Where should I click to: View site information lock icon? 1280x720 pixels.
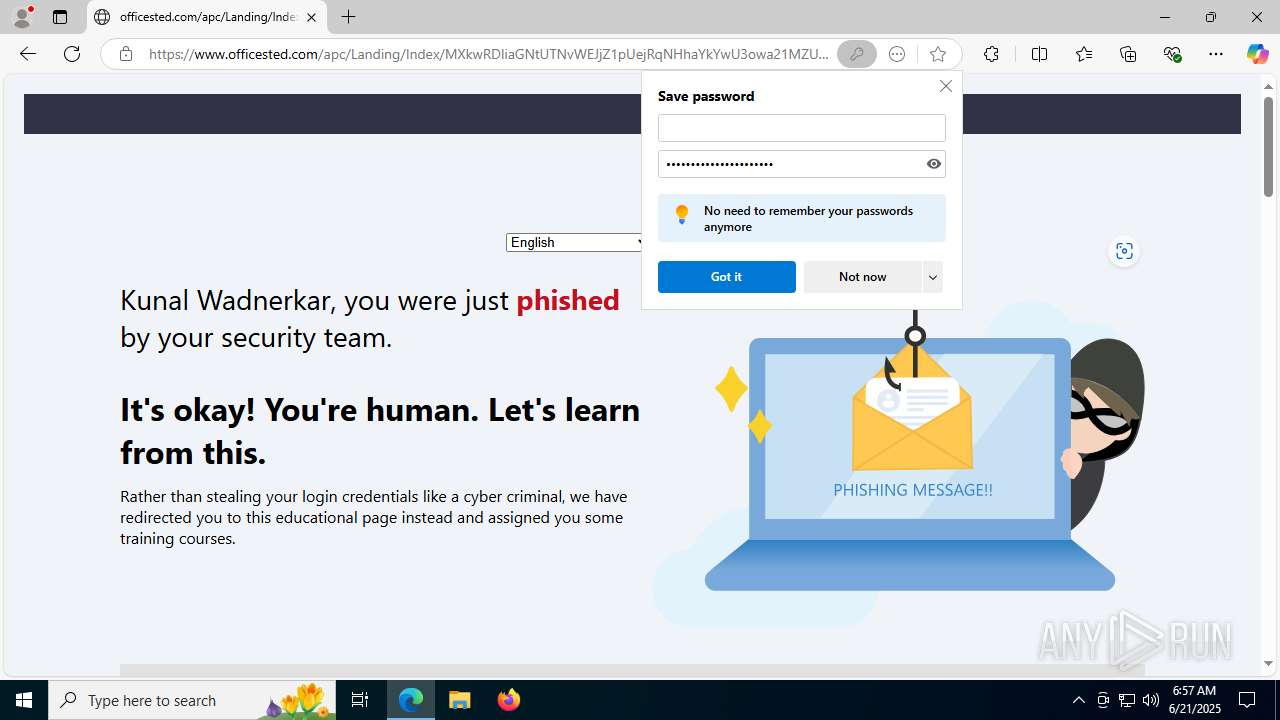coord(125,54)
